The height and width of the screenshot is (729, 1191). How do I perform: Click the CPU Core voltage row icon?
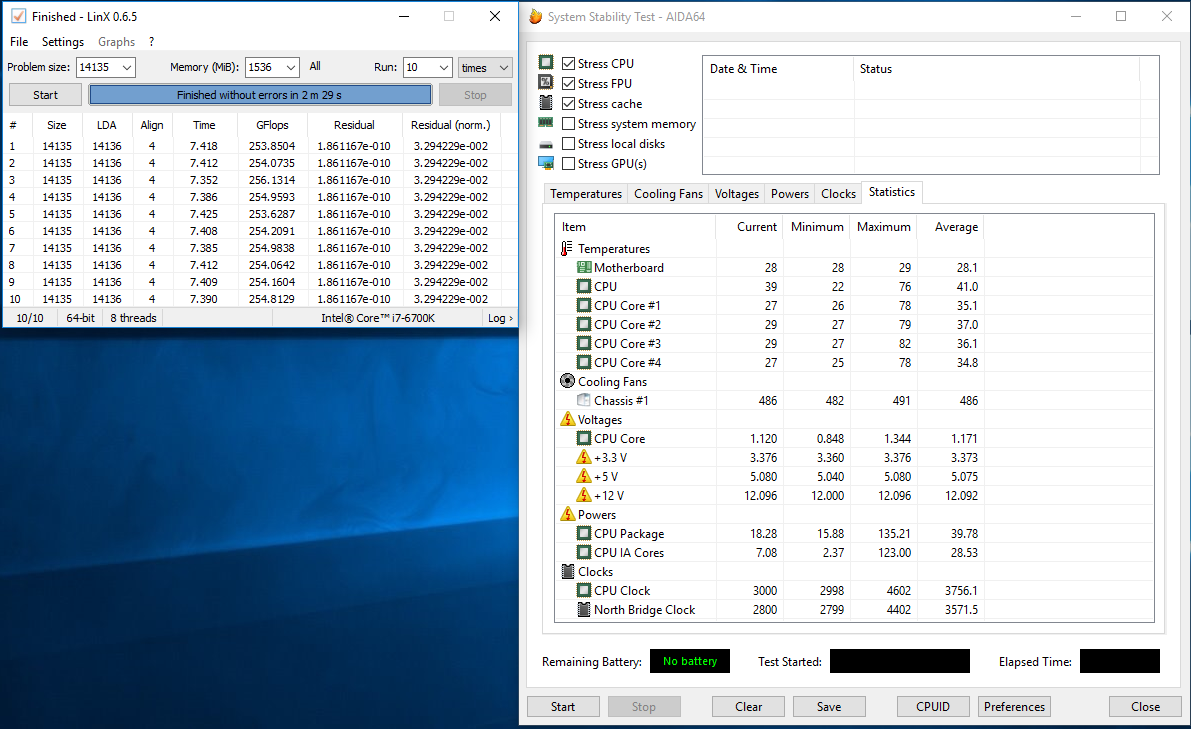(x=583, y=438)
